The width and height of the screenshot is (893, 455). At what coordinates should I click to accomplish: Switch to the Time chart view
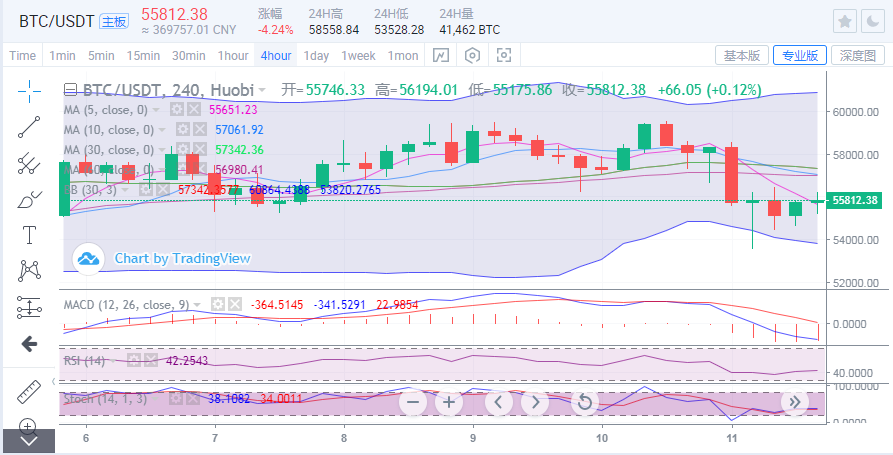23,56
